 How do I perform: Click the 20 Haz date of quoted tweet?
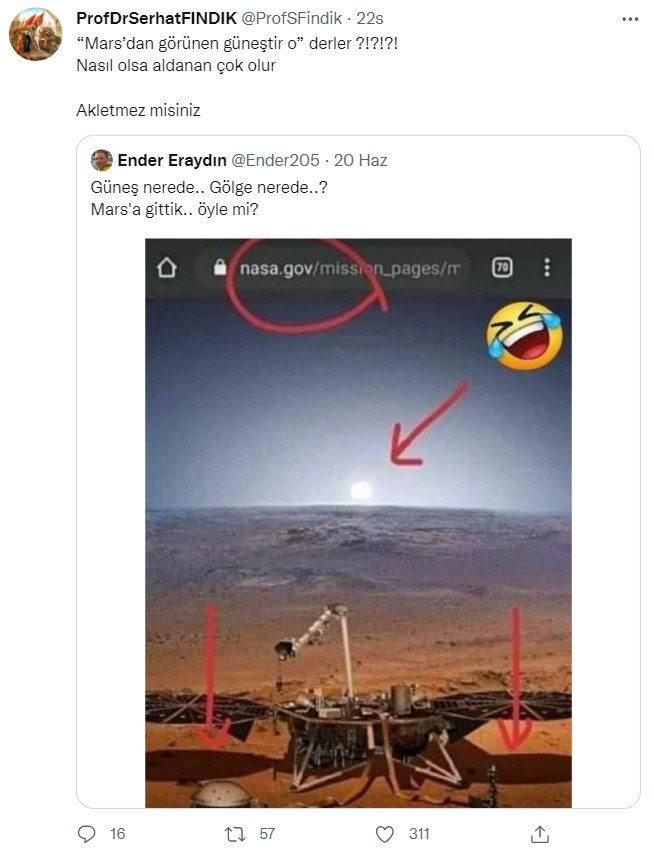(x=361, y=160)
